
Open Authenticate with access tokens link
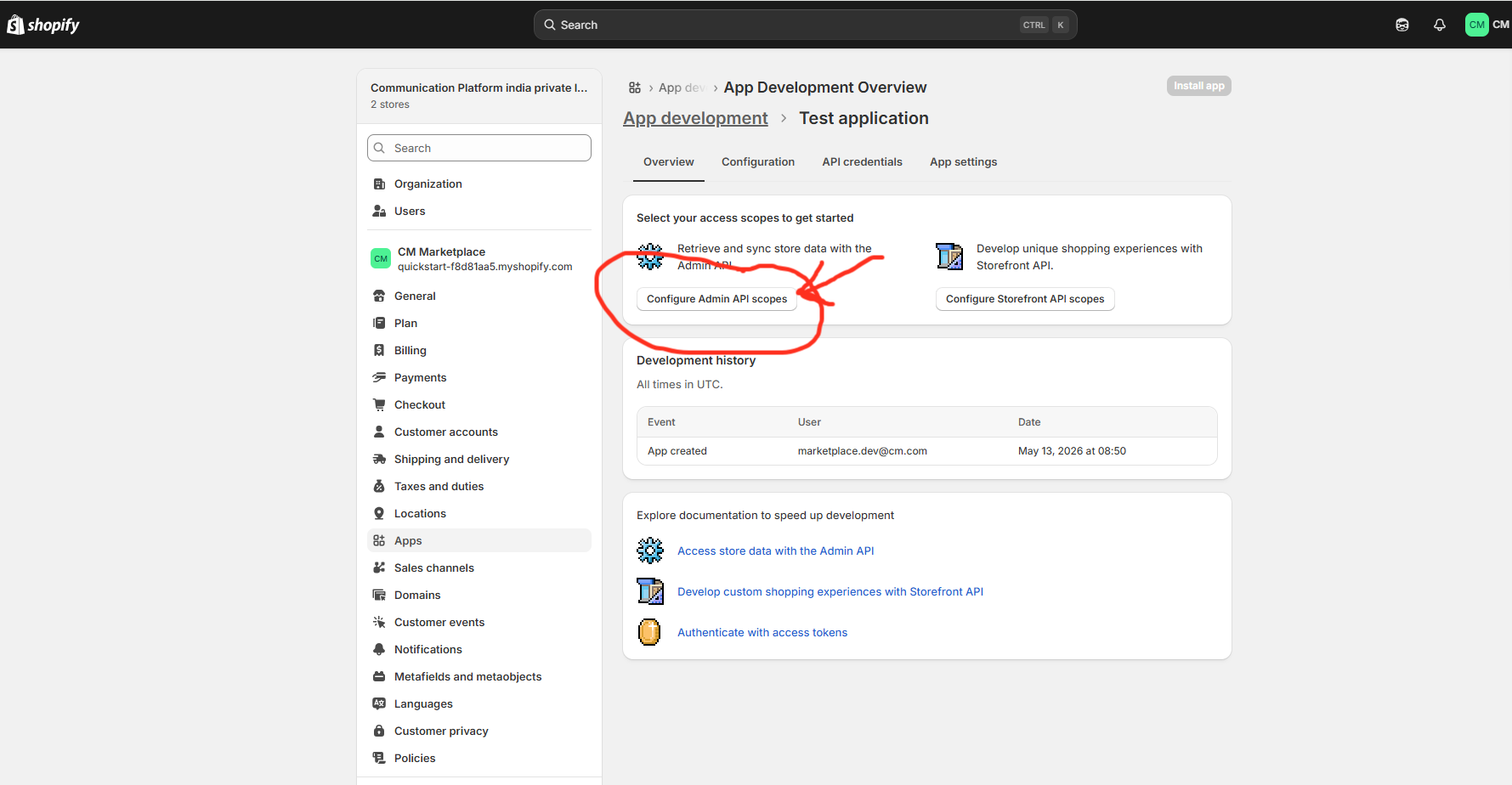coord(762,632)
